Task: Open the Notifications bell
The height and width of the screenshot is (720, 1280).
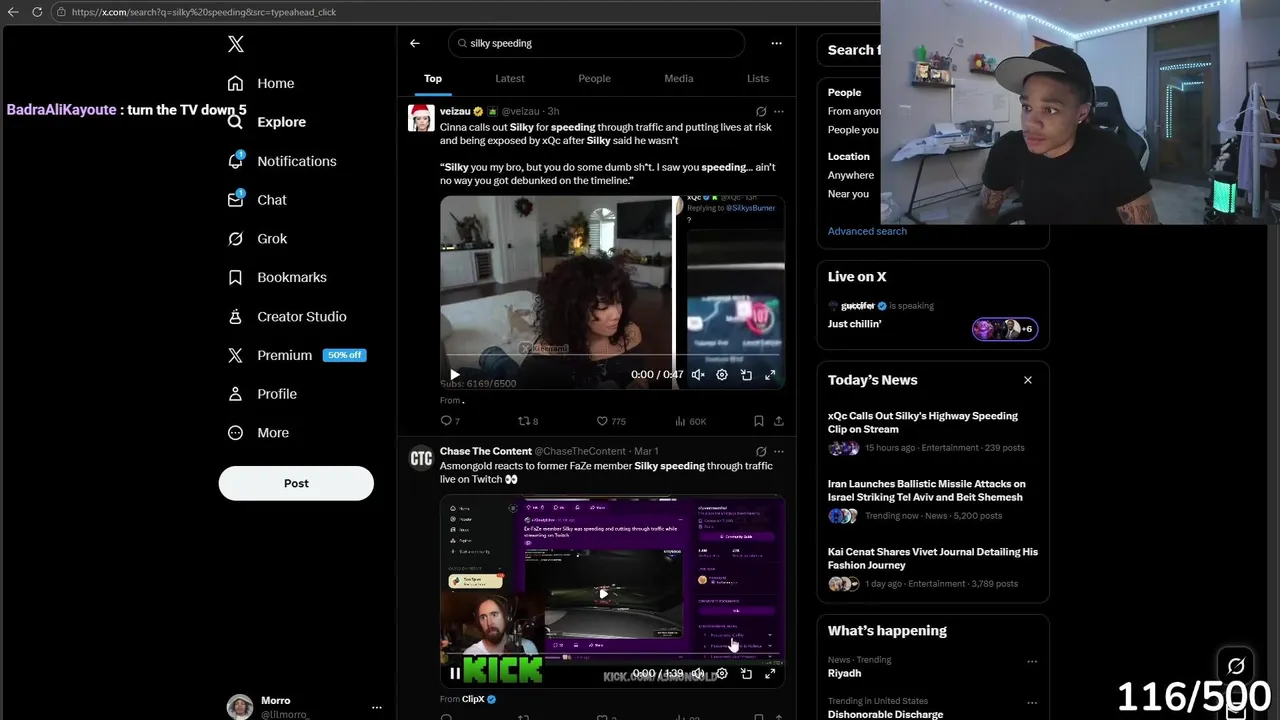Action: (x=236, y=161)
